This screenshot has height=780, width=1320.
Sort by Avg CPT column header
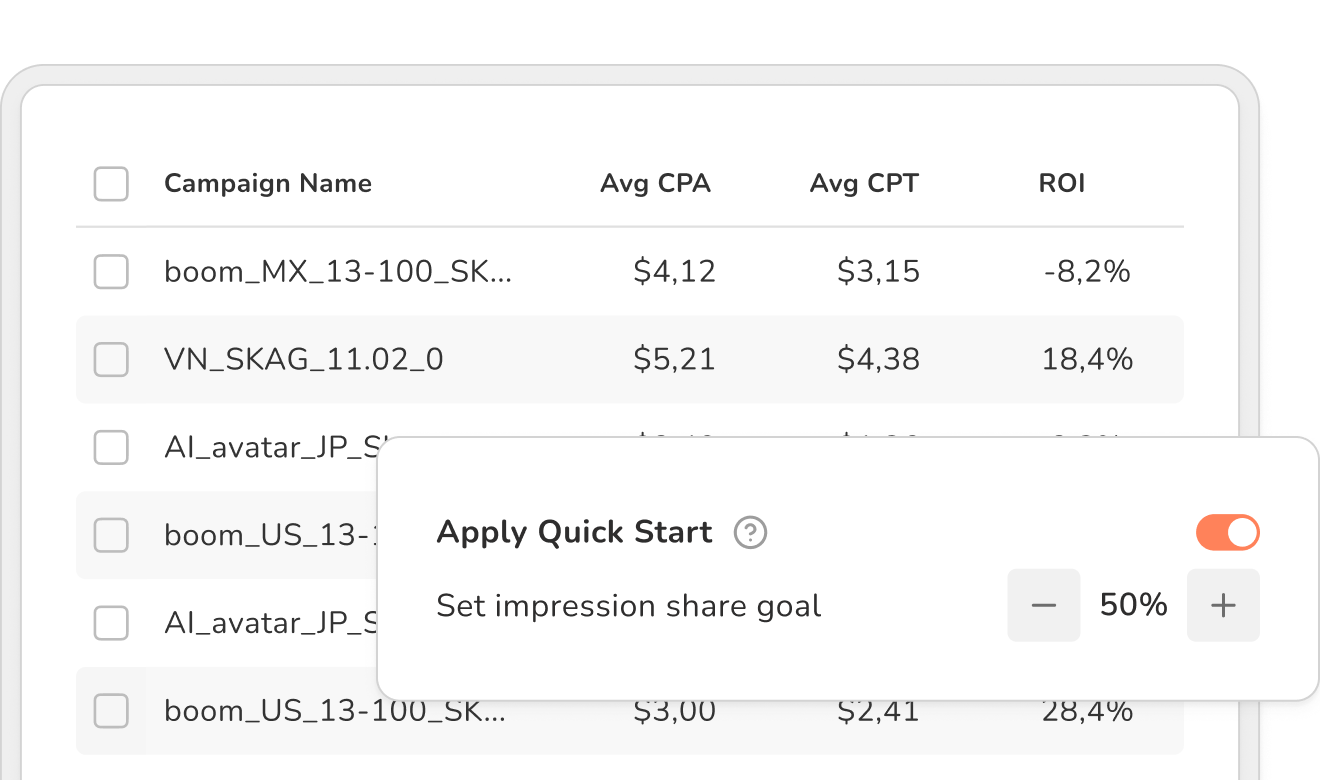tap(864, 184)
